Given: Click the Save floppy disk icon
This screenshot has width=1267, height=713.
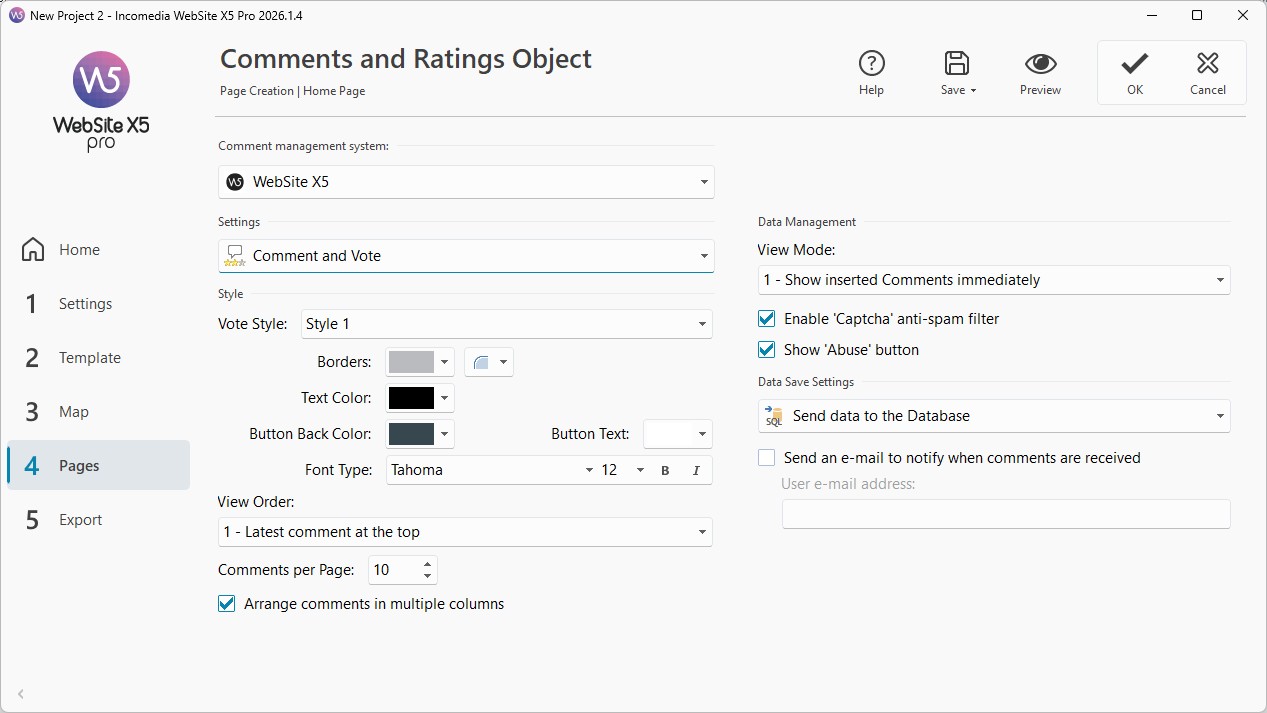Looking at the screenshot, I should click(x=957, y=64).
